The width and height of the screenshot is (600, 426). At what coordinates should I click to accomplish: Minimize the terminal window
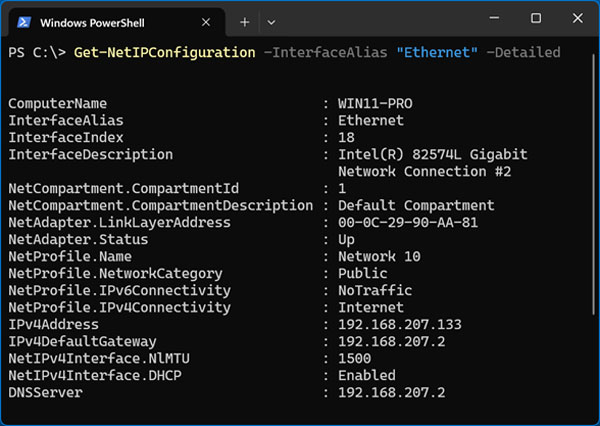pos(494,18)
